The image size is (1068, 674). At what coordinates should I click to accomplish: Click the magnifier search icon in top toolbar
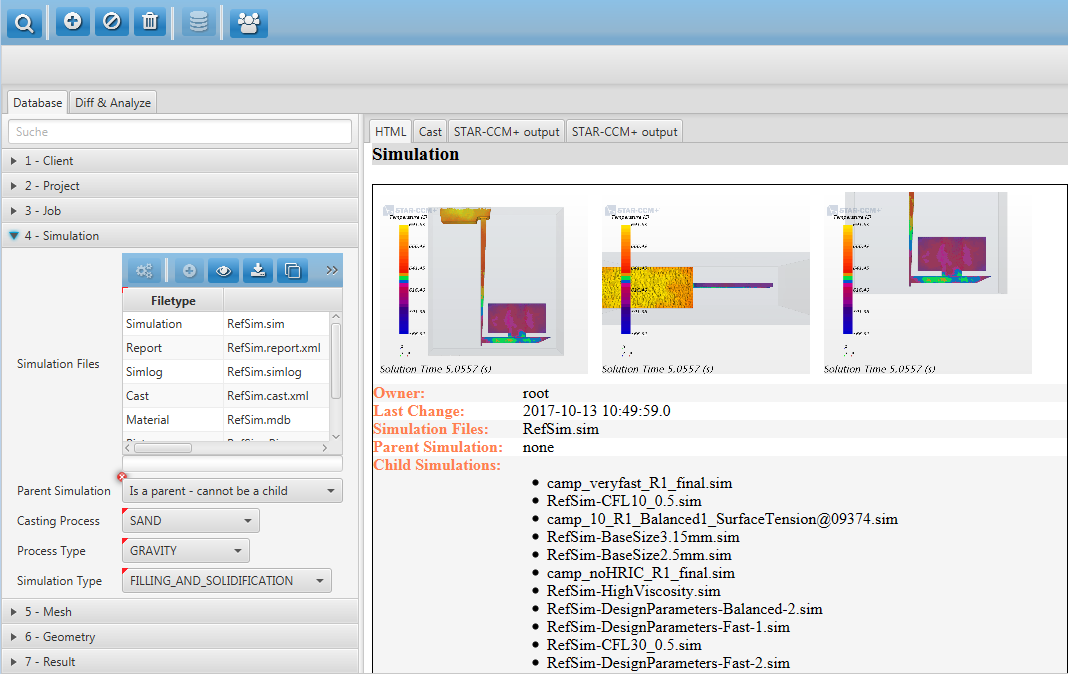pyautogui.click(x=24, y=21)
